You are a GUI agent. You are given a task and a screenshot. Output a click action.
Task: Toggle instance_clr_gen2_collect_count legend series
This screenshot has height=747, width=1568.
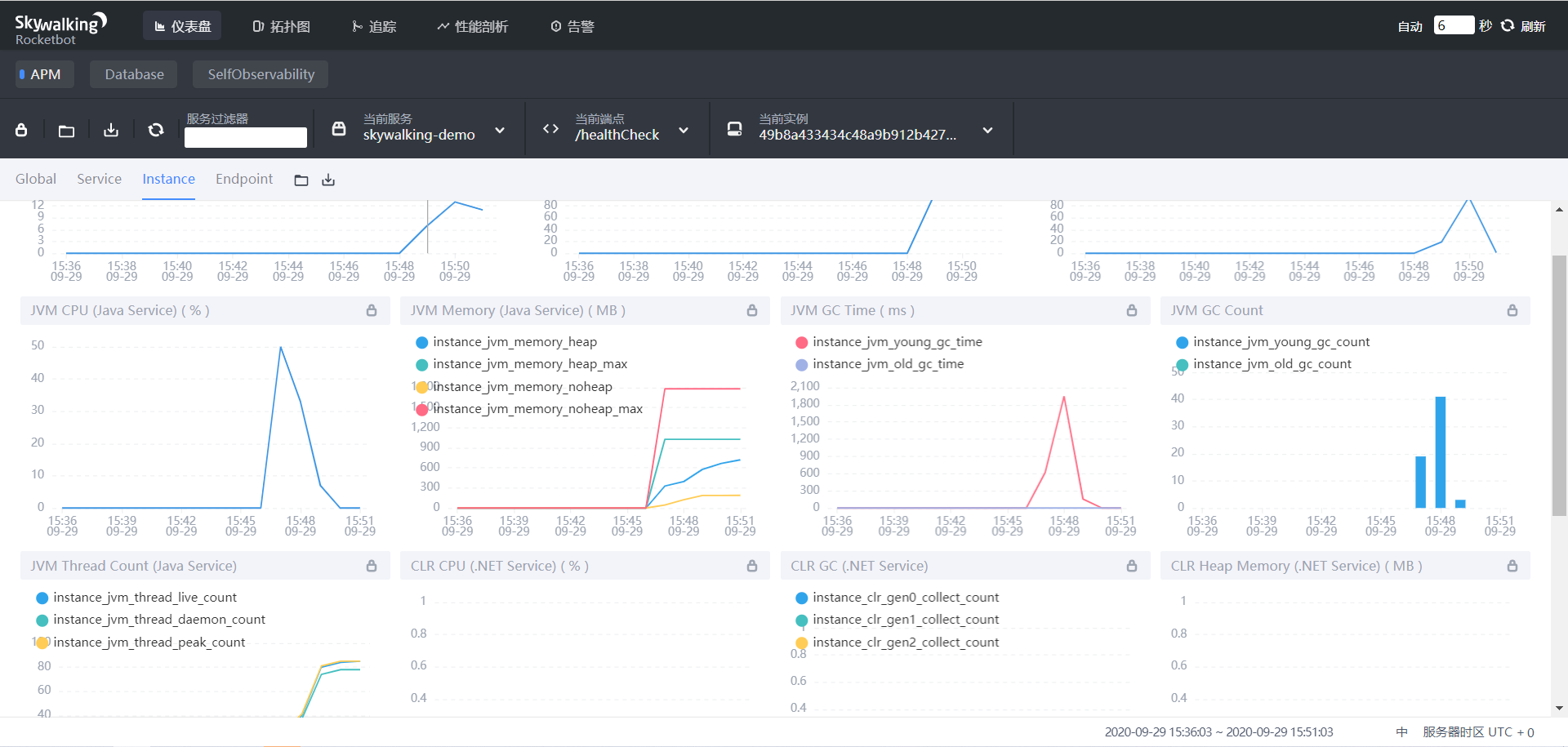pyautogui.click(x=897, y=643)
